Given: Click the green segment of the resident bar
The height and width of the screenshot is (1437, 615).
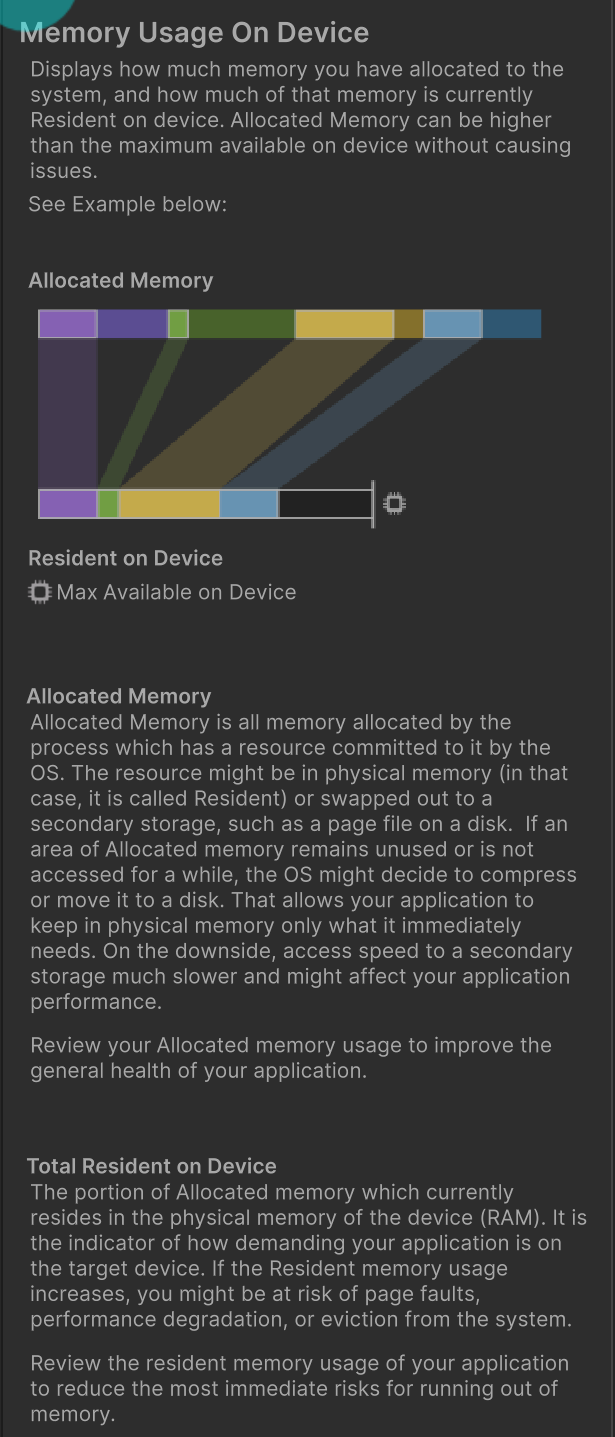Looking at the screenshot, I should click(108, 504).
